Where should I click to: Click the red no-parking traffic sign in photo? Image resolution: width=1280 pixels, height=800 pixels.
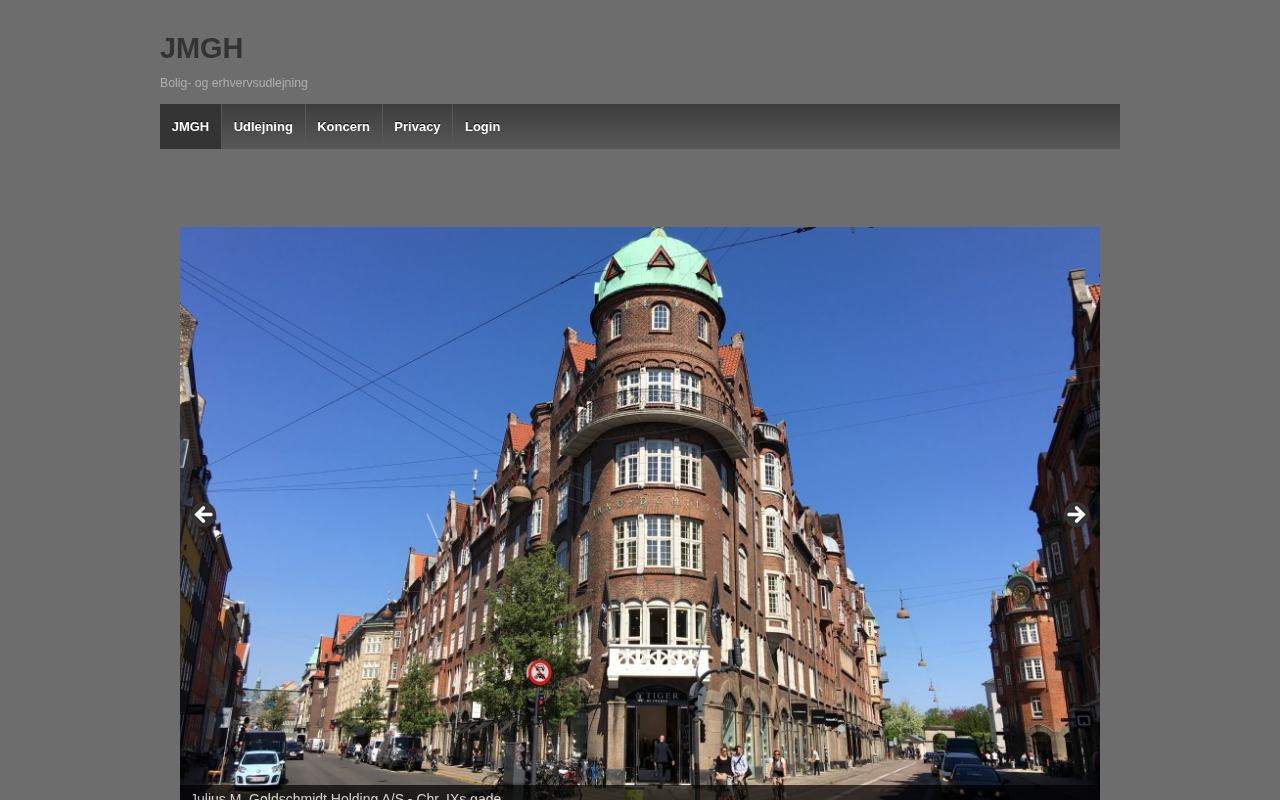(x=540, y=672)
